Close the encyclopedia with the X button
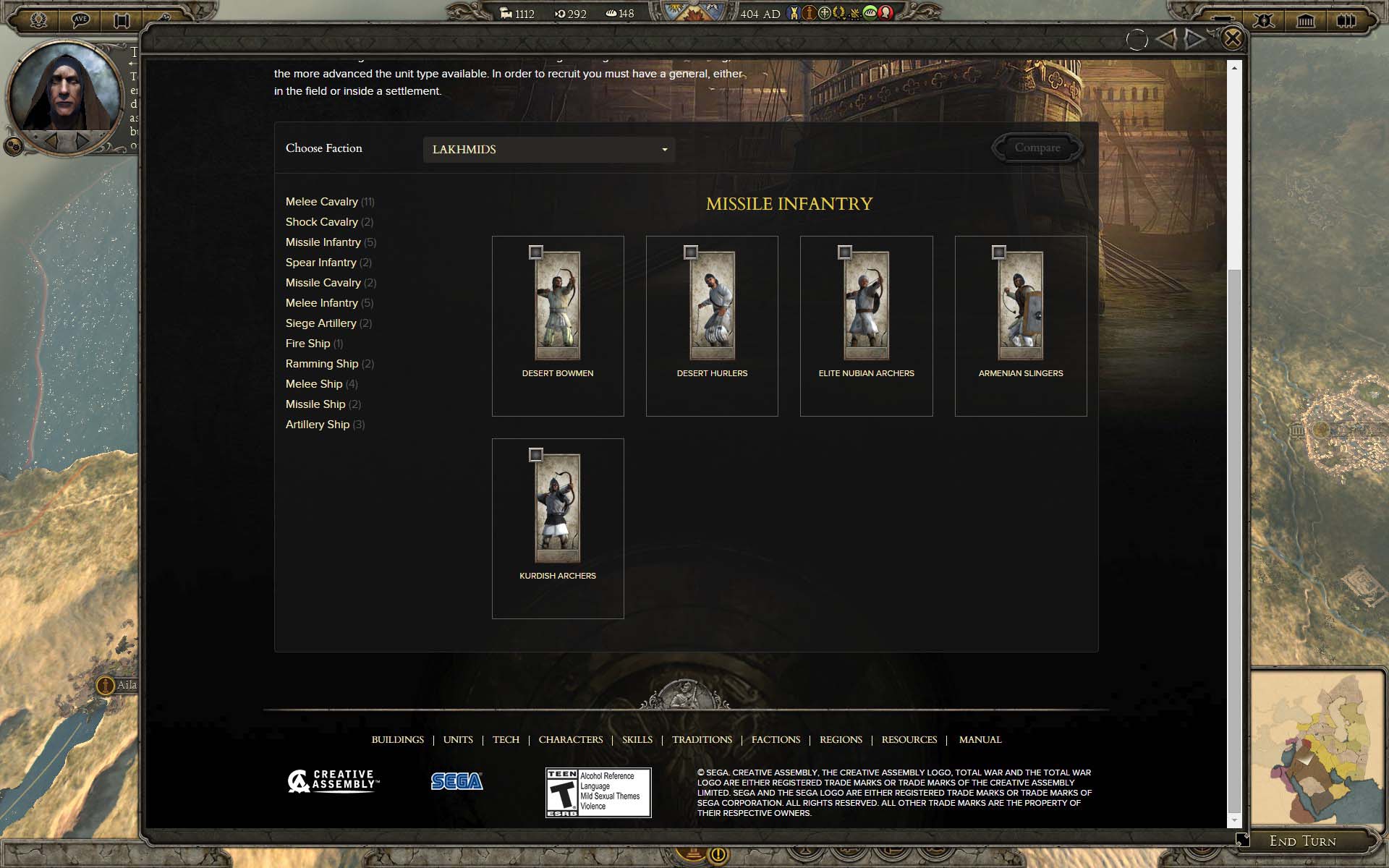 (x=1233, y=38)
